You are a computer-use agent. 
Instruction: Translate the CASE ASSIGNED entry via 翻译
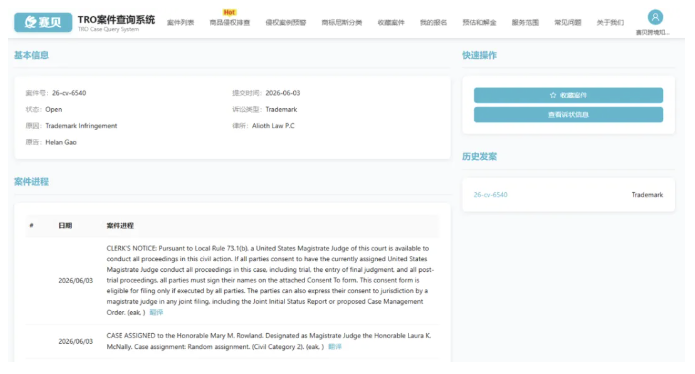(x=335, y=347)
